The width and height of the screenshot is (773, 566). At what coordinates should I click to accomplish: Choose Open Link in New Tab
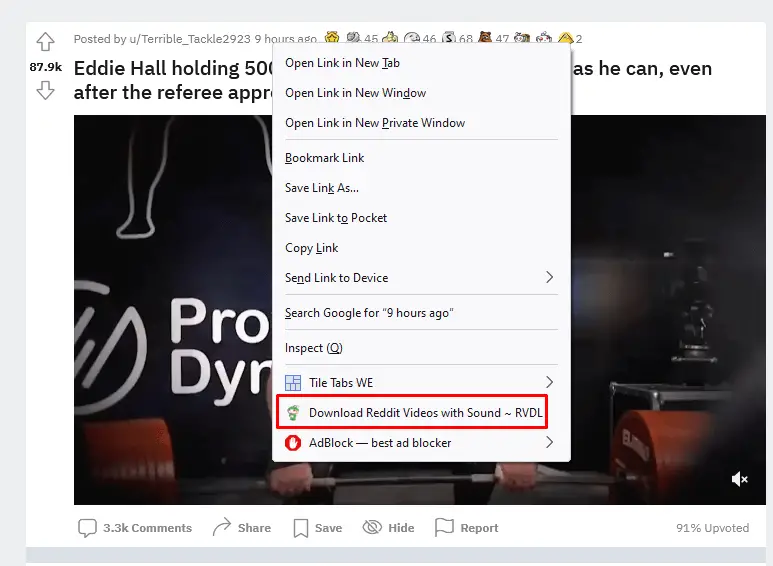click(x=422, y=63)
